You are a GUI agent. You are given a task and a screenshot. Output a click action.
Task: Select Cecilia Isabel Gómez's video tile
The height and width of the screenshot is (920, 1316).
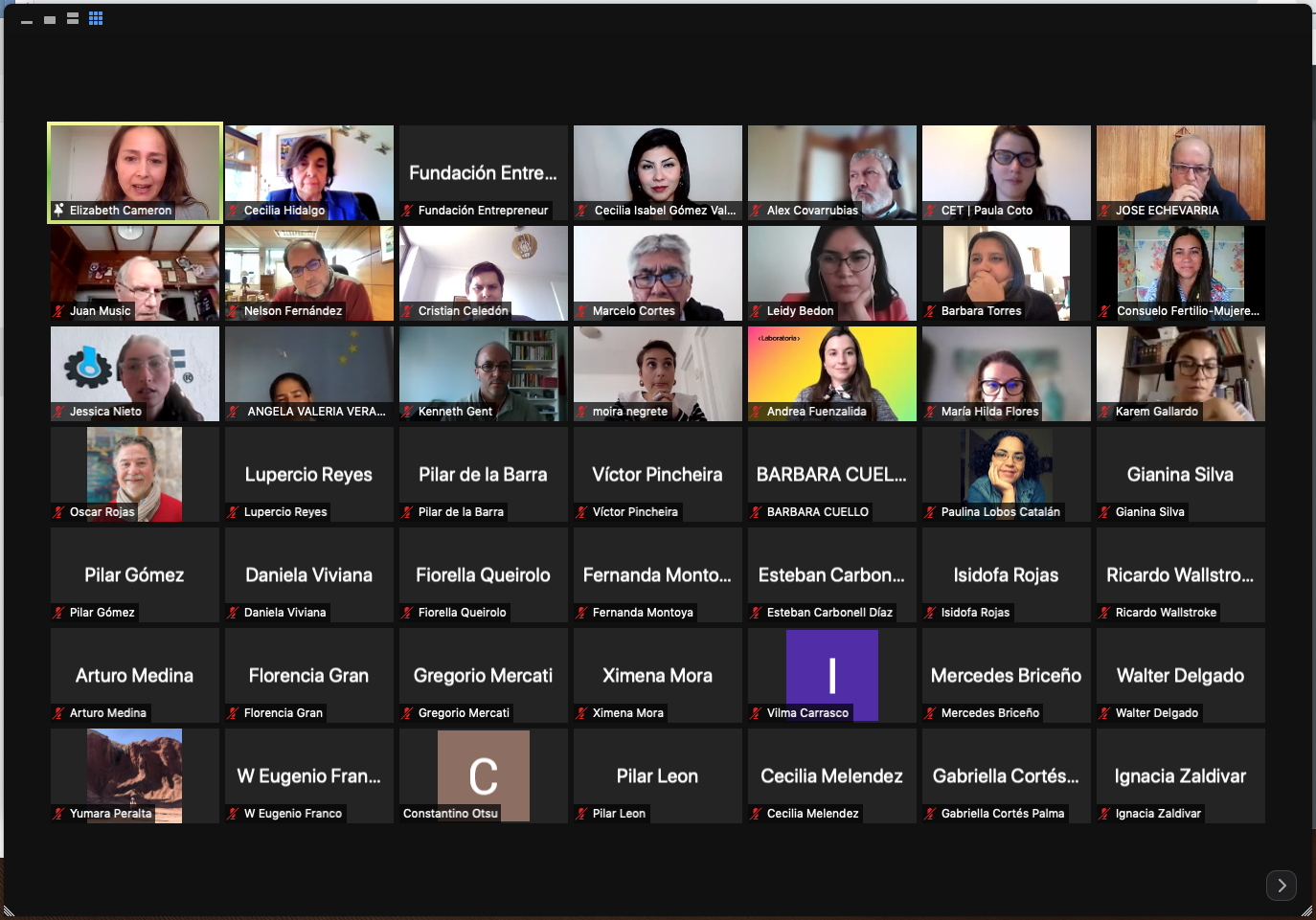tap(658, 172)
